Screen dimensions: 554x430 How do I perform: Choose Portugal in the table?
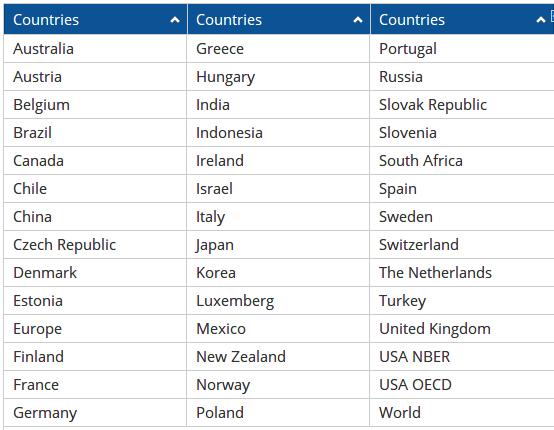(408, 49)
